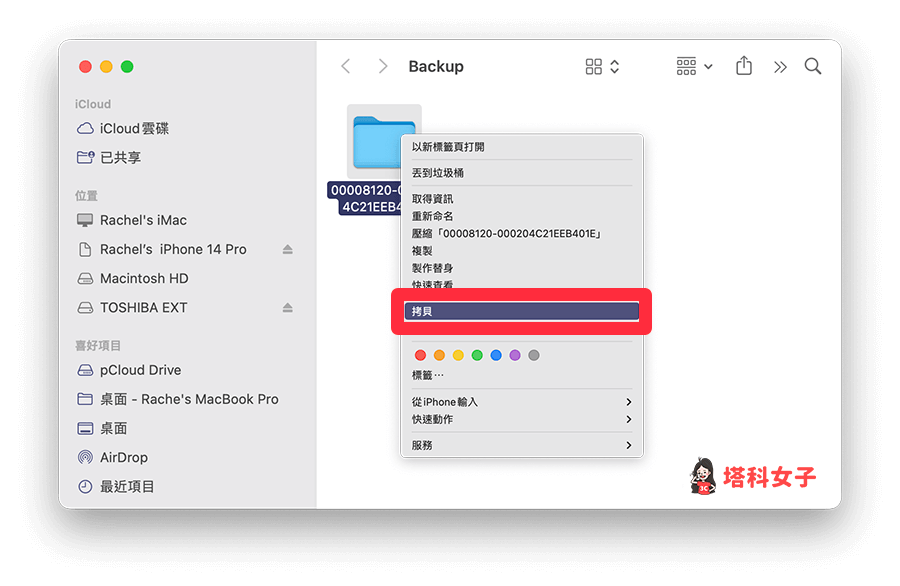The width and height of the screenshot is (900, 586).
Task: Click the Backup window title
Action: coord(436,67)
